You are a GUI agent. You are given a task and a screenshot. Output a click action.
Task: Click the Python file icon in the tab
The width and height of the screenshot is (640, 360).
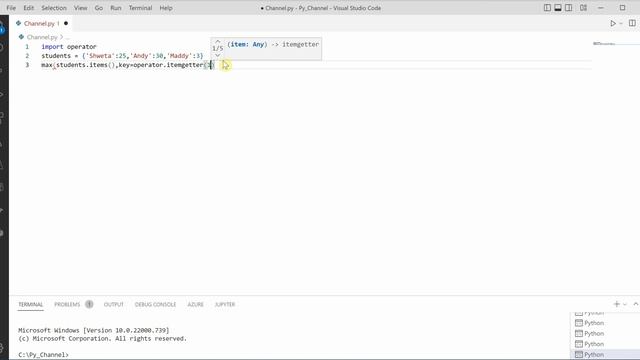click(18, 23)
